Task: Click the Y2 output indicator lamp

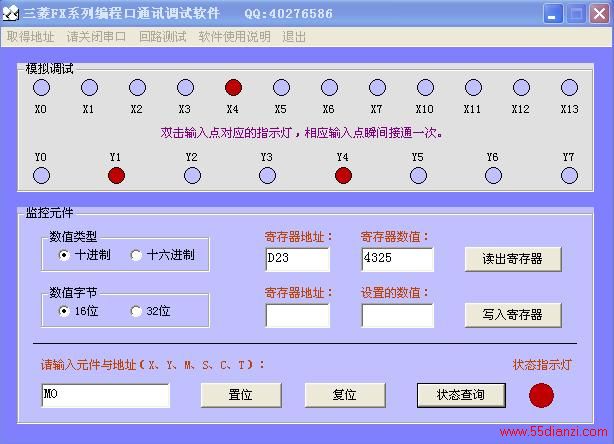Action: [192, 175]
